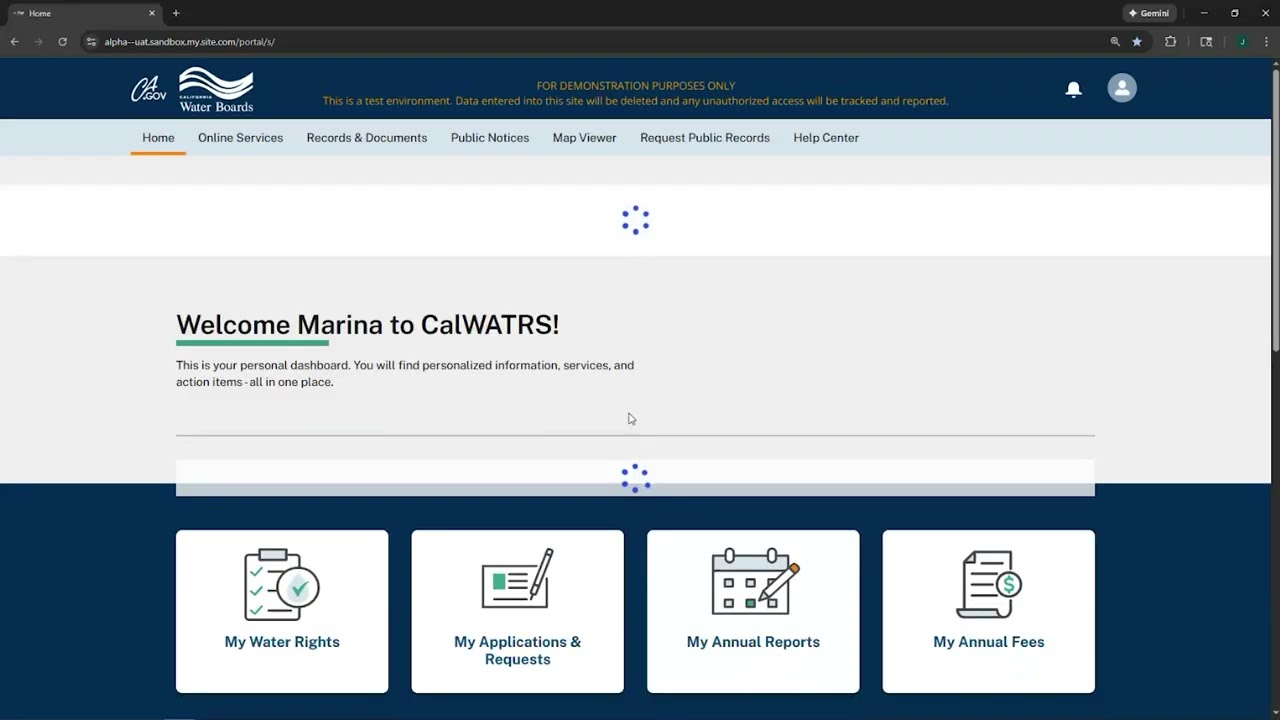Open the My Annual Fees invoice icon
1280x720 pixels.
[988, 584]
